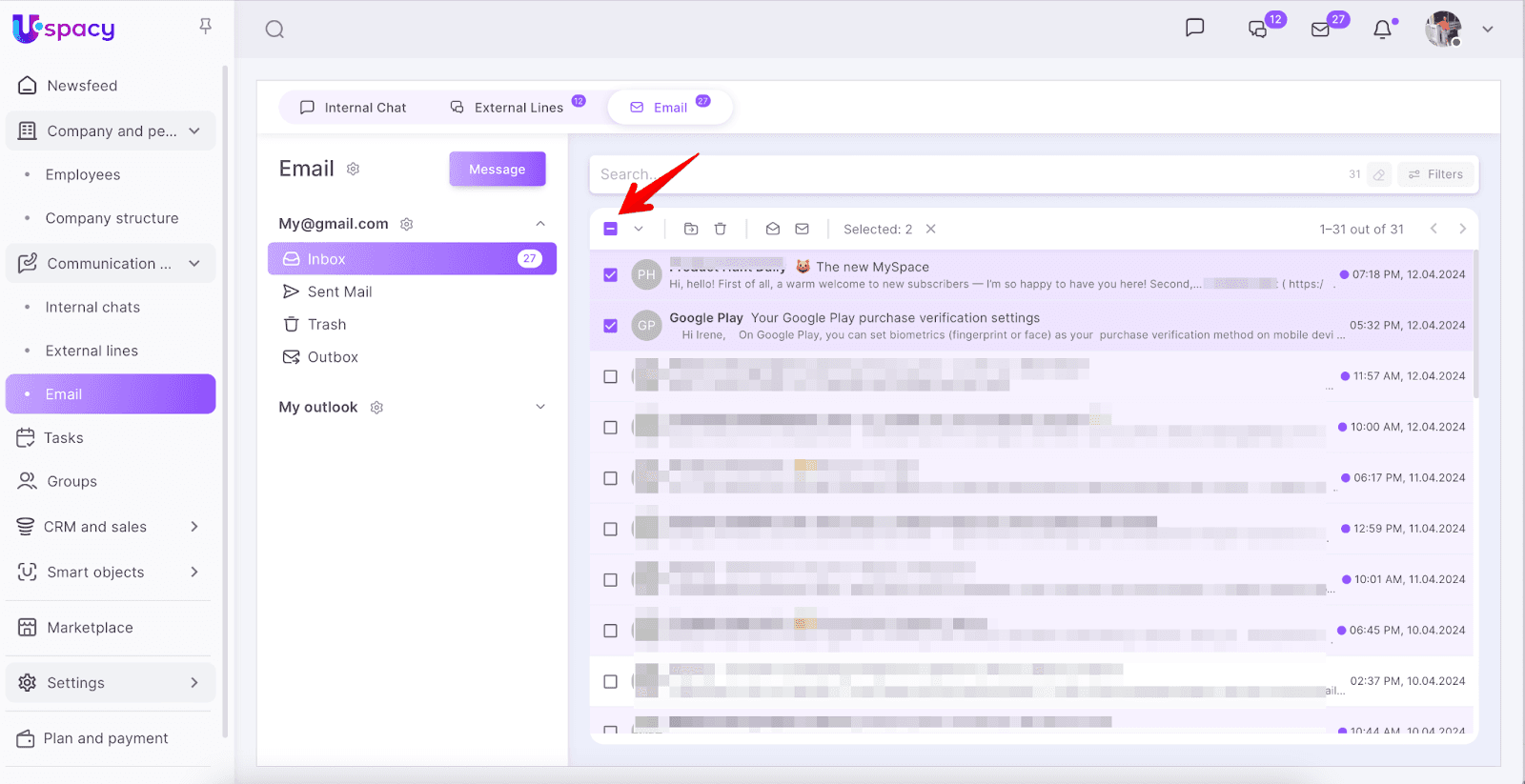The image size is (1525, 784).
Task: Mark selected emails as read
Action: point(773,229)
